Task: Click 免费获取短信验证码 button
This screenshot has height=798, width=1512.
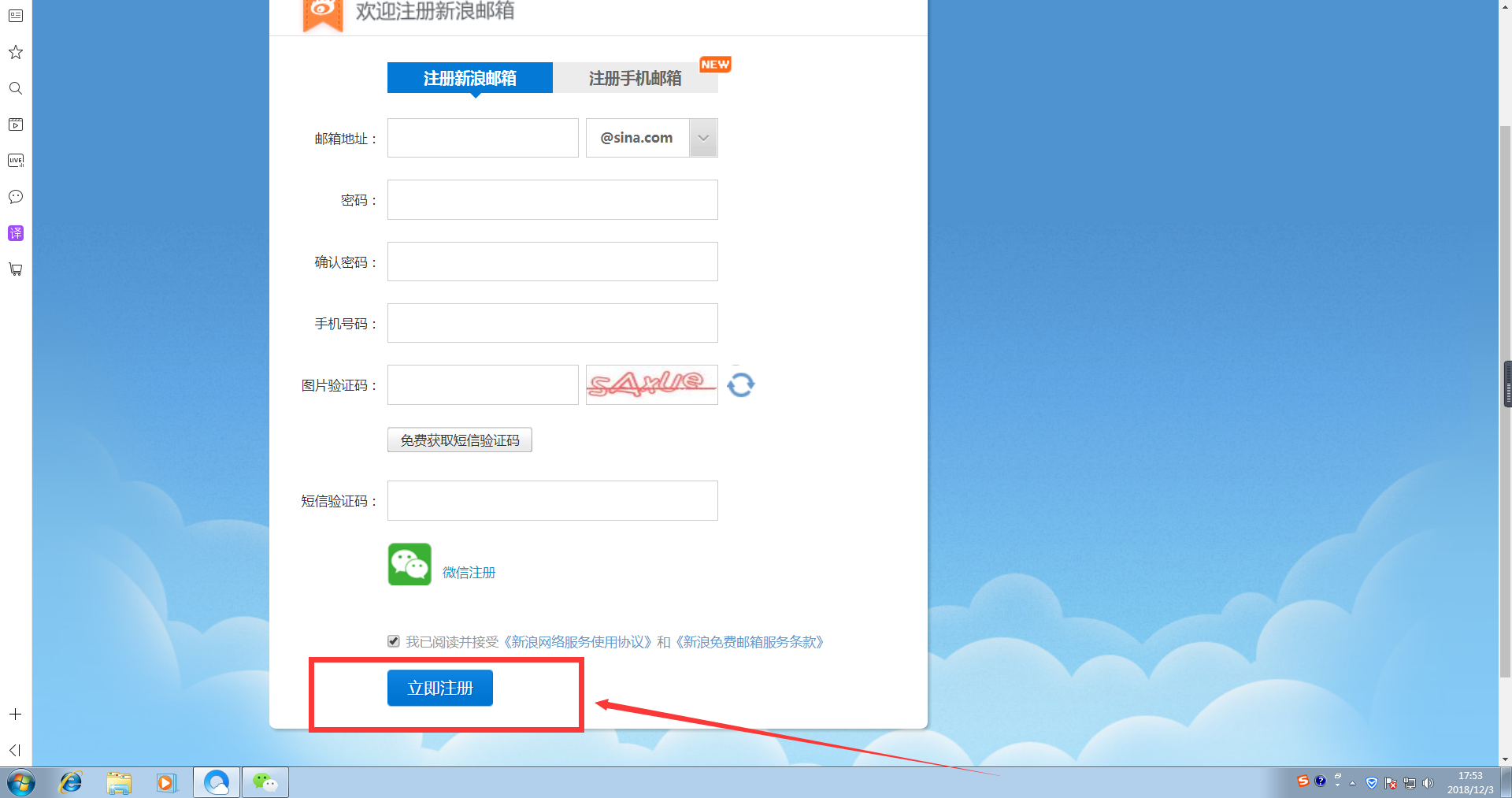Action: click(x=460, y=440)
